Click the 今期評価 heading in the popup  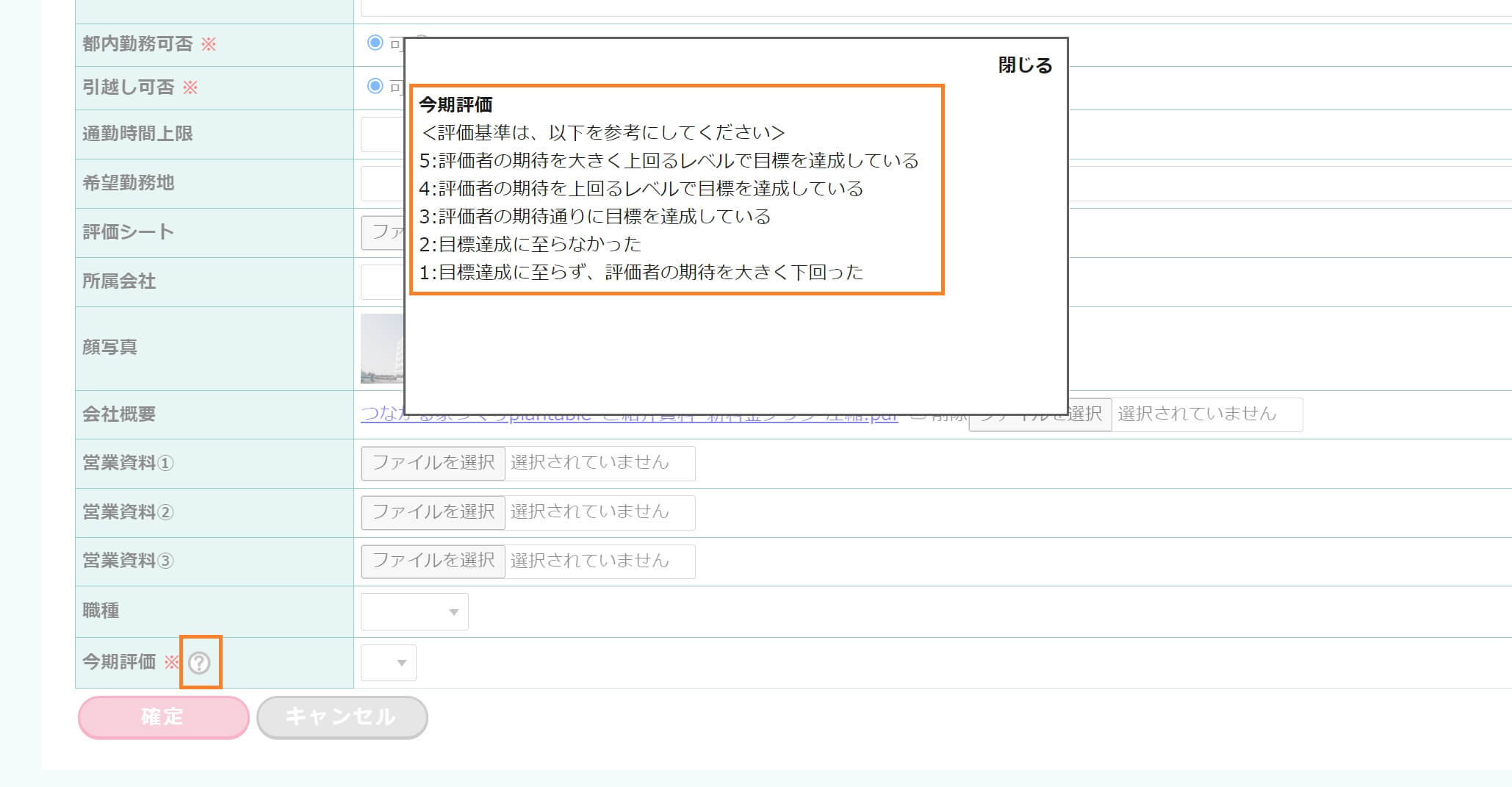[456, 105]
